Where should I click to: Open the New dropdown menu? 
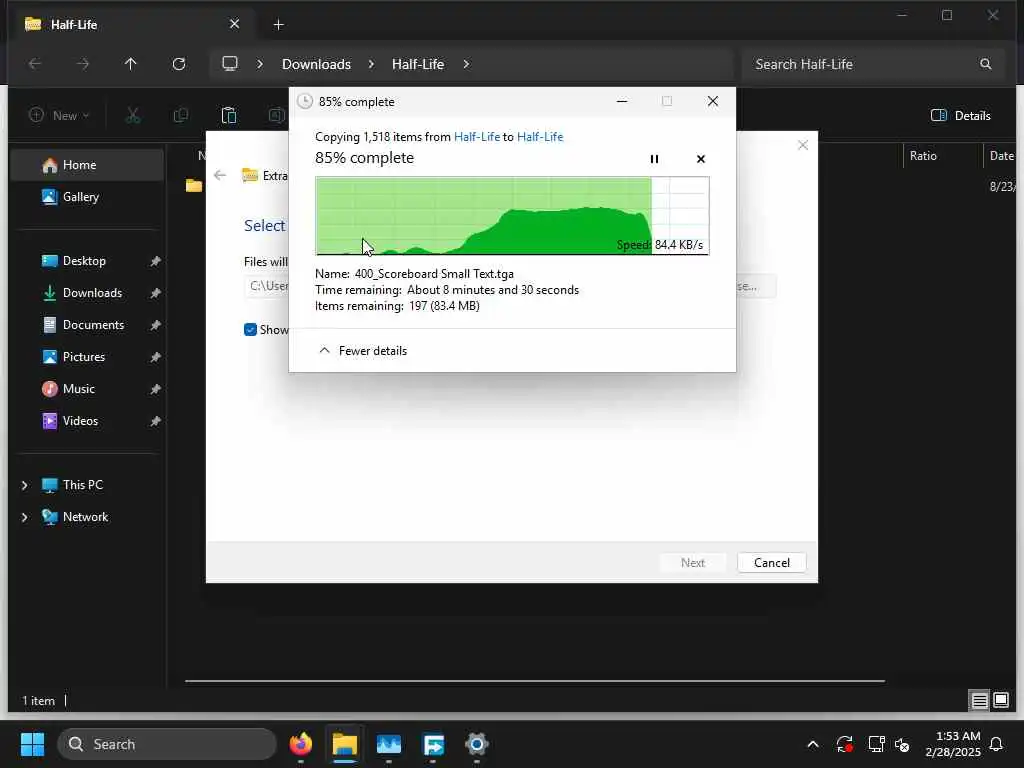pos(59,115)
